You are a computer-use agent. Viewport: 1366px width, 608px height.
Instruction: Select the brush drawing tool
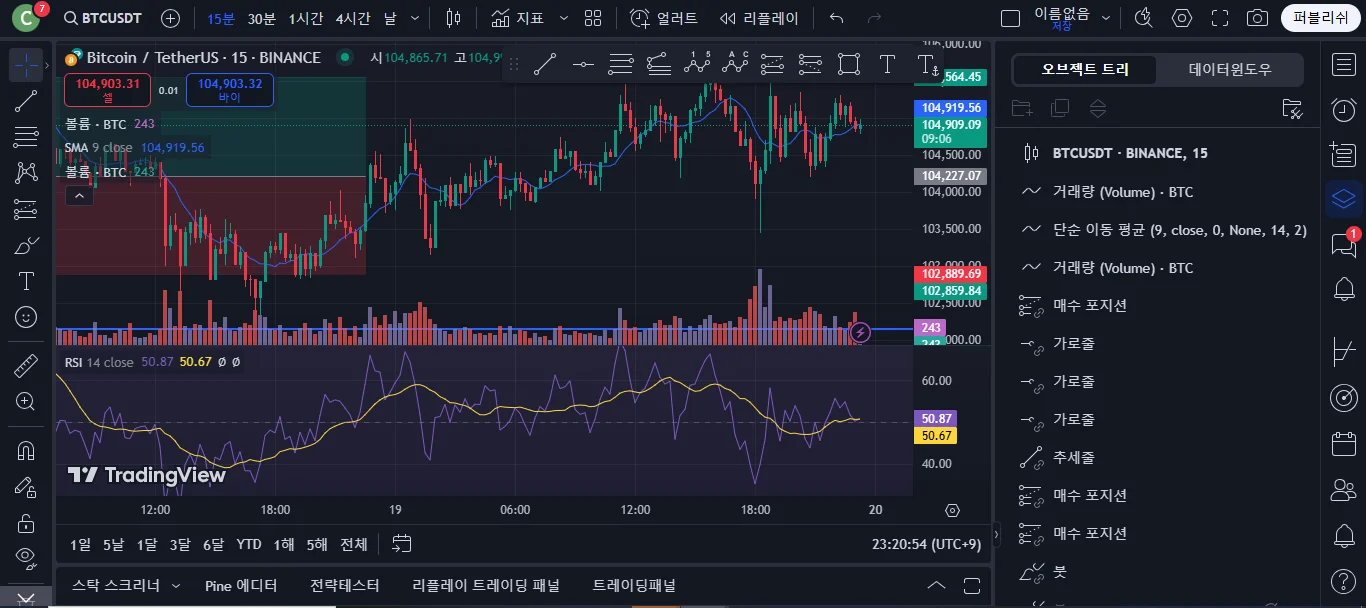26,245
